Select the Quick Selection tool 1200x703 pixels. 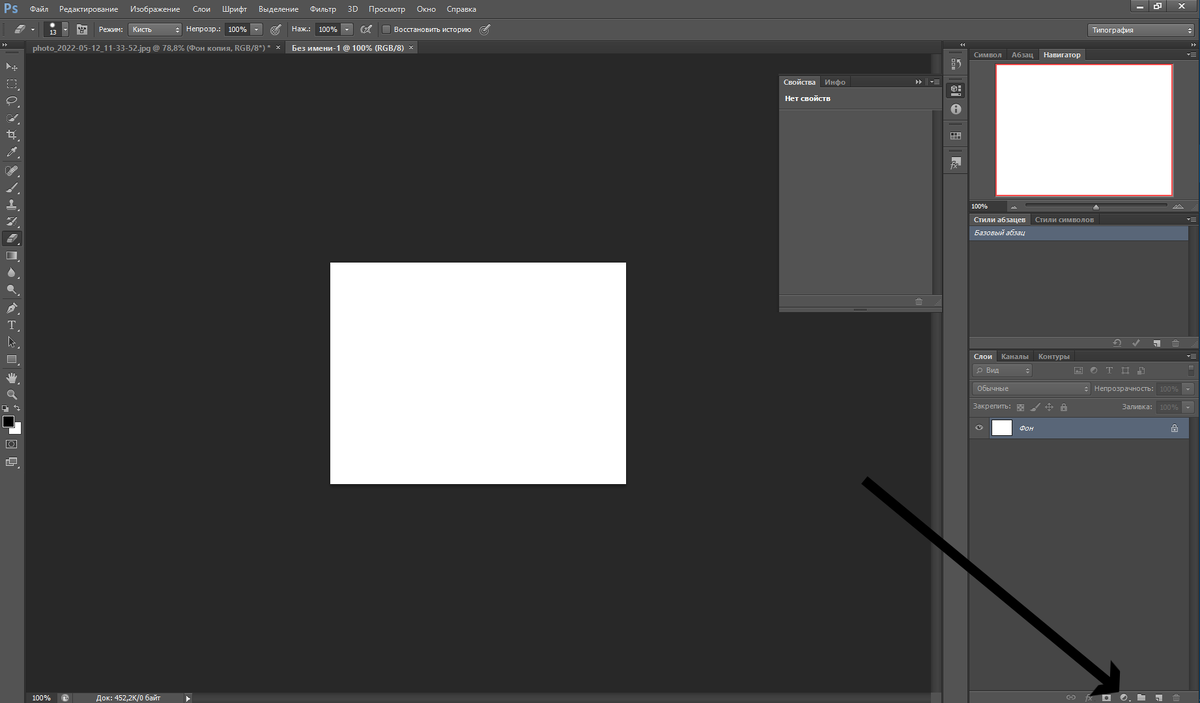pyautogui.click(x=12, y=118)
